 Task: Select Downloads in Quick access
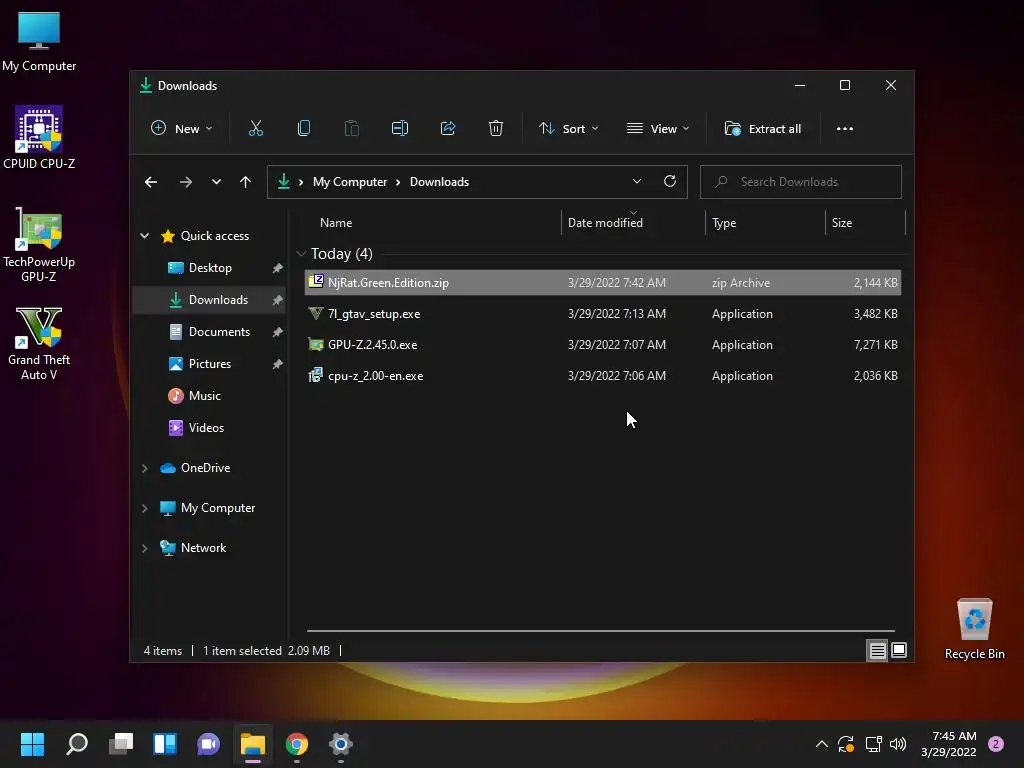[210, 300]
